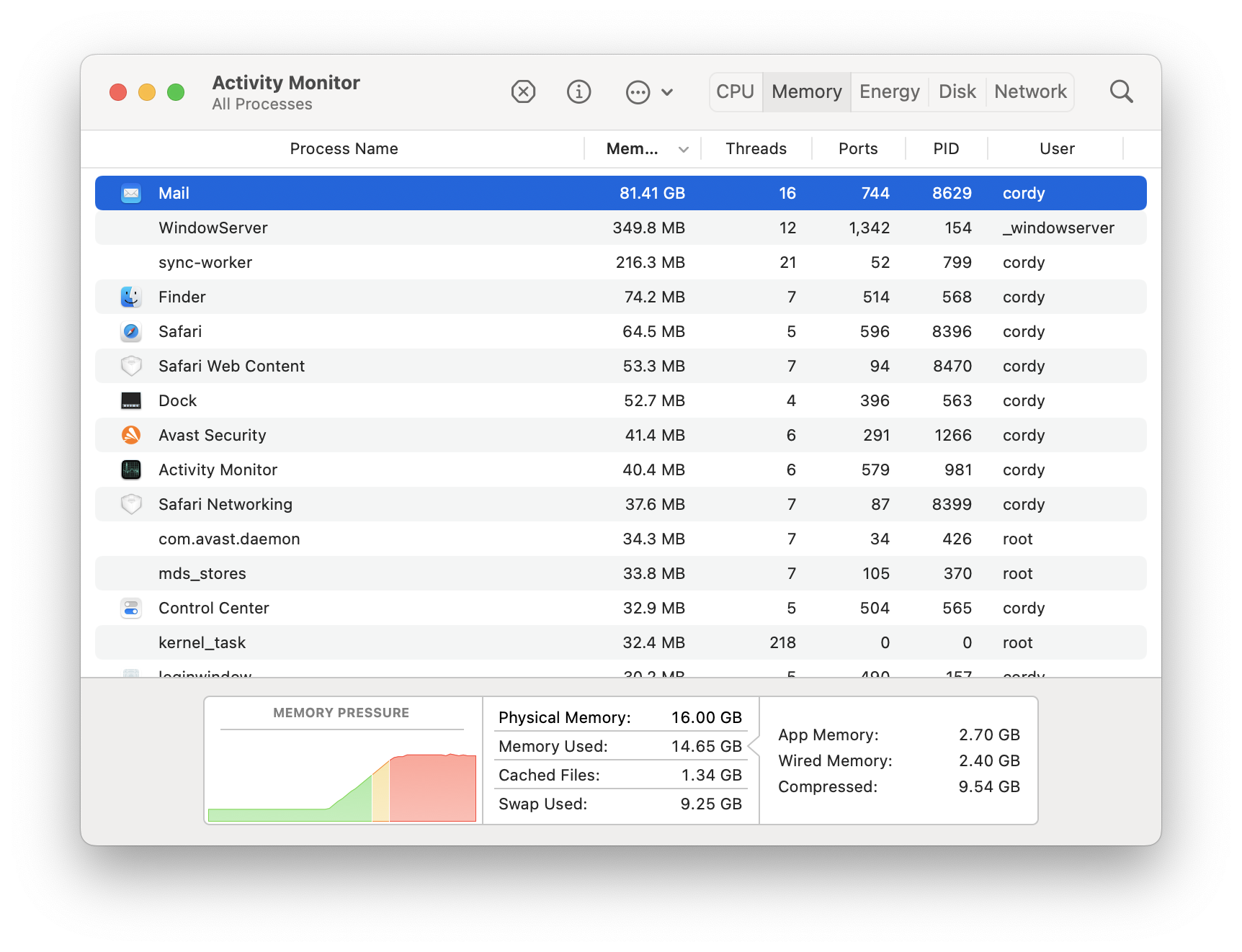Click the Safari Web Content shield icon

tap(131, 366)
